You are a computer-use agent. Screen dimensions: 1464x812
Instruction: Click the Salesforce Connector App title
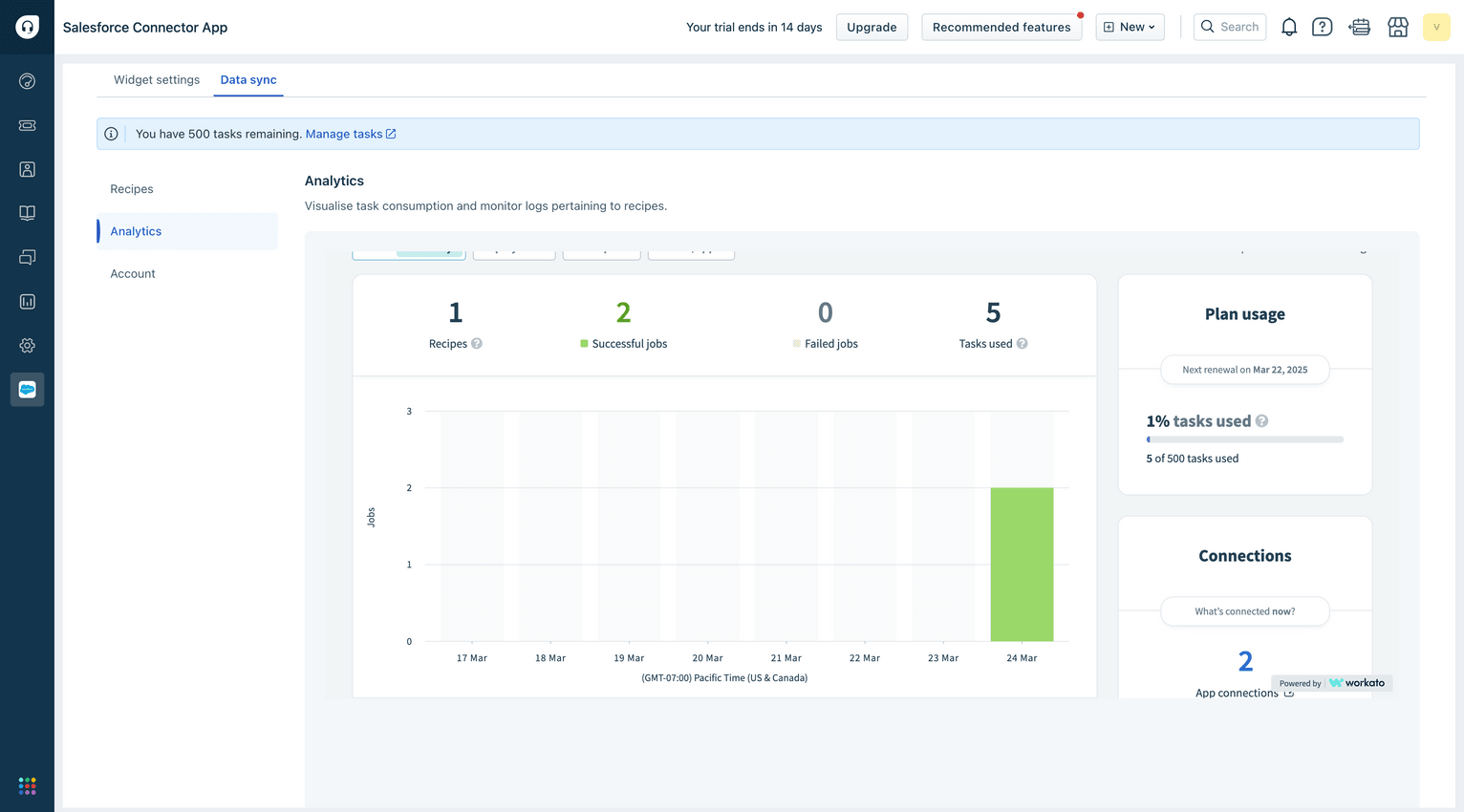tap(145, 27)
